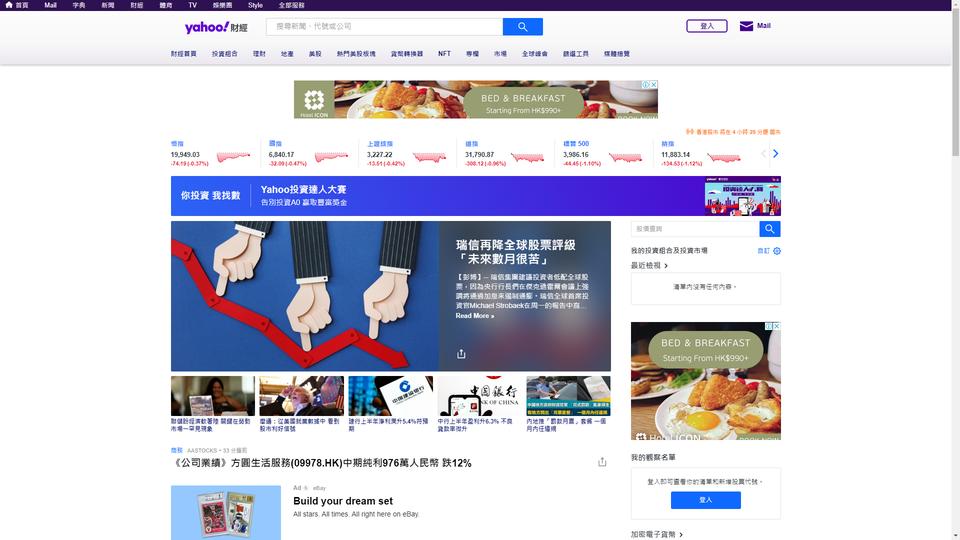Open the 恒指 index link
Screen dimensions: 960x540
tap(178, 144)
